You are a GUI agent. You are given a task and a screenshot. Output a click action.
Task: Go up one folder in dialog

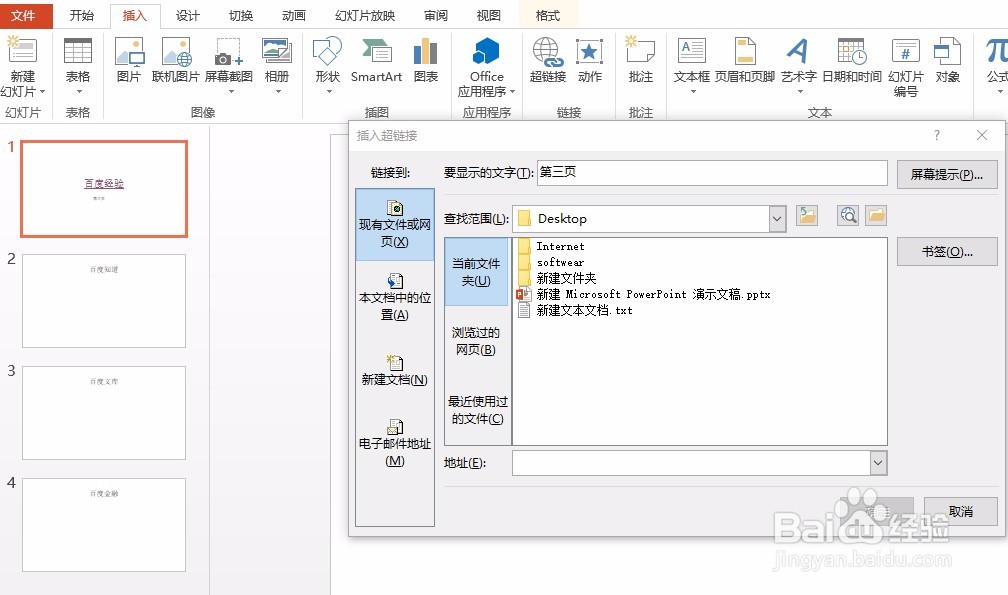click(807, 215)
